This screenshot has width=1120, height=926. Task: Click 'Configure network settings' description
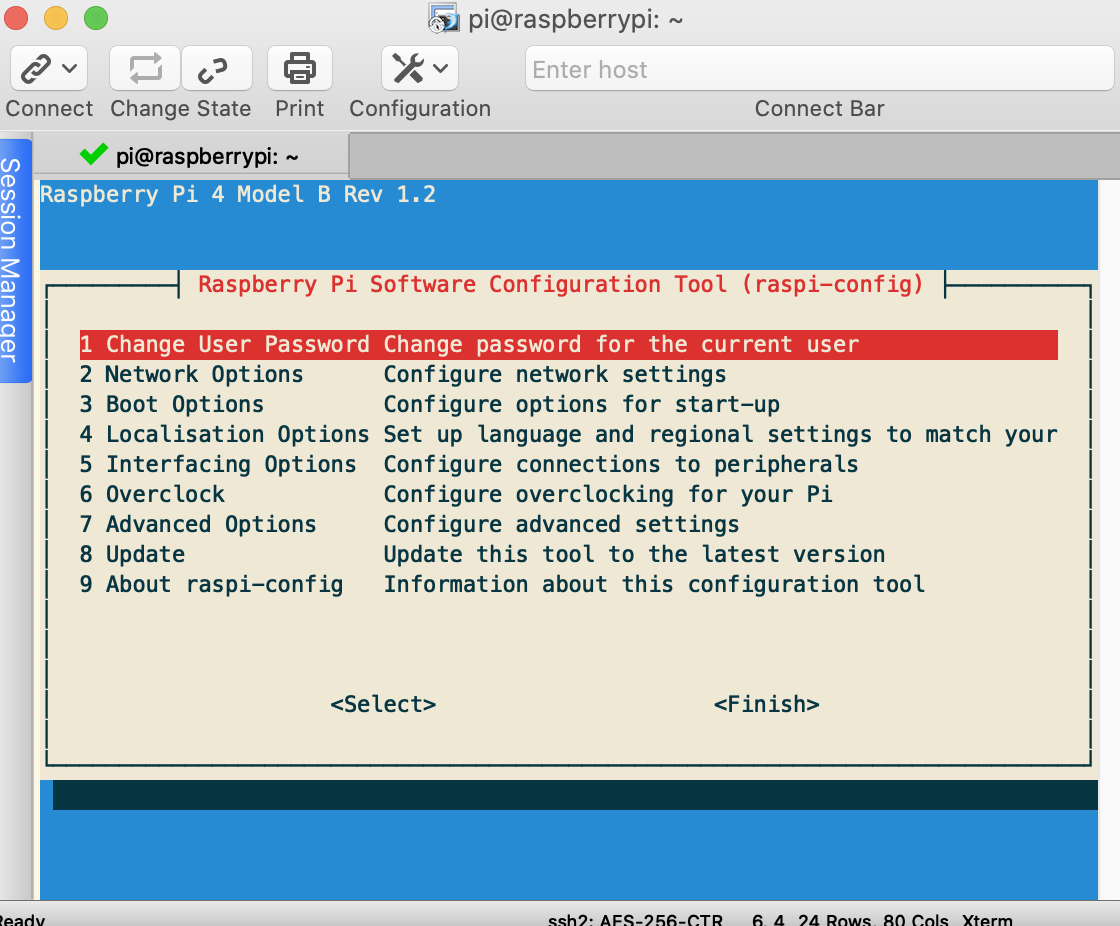coord(555,374)
